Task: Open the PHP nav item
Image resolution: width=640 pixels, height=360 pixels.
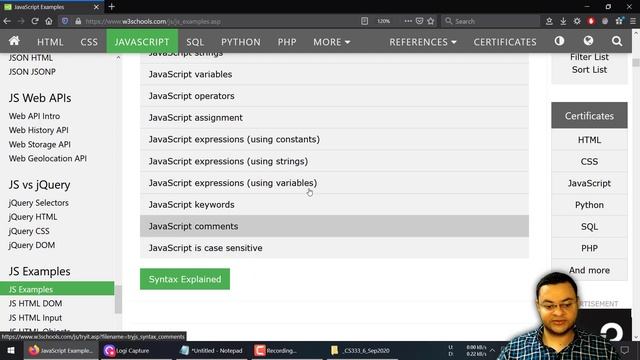Action: 287,42
